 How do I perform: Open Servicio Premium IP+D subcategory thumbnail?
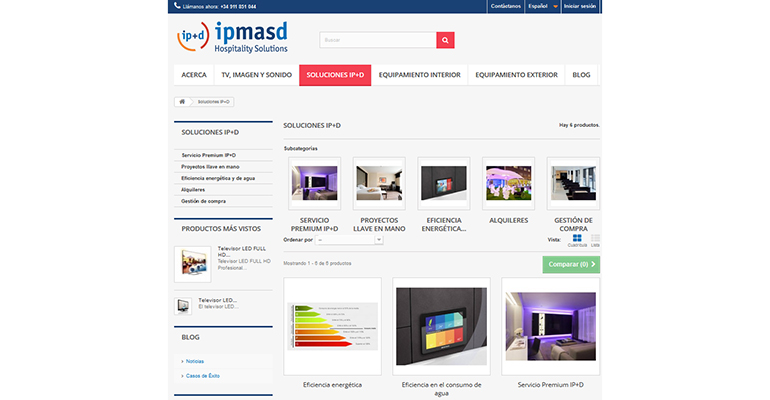click(315, 183)
